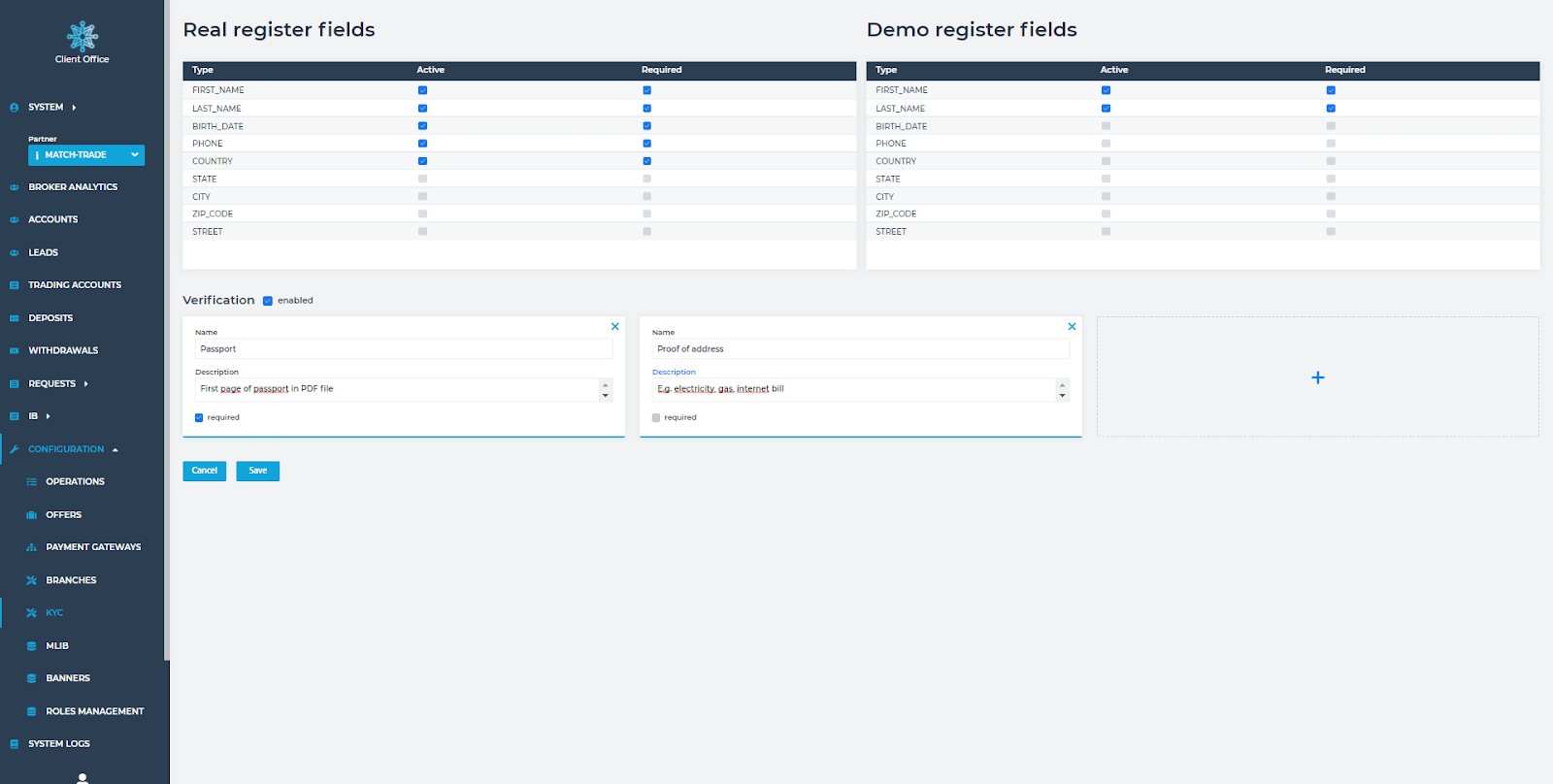Click the user profile icon at sidebar bottom
Viewport: 1553px width, 784px height.
[83, 777]
